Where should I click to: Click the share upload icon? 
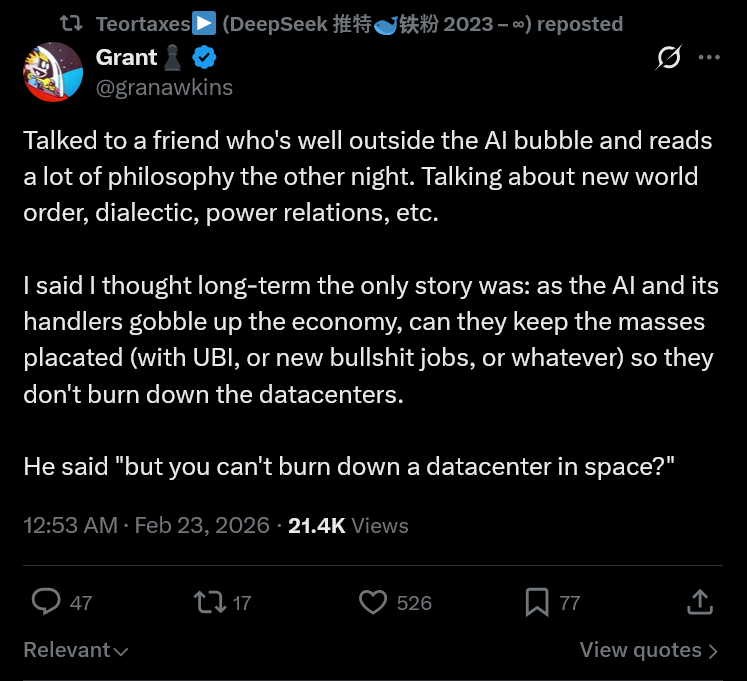coord(700,601)
